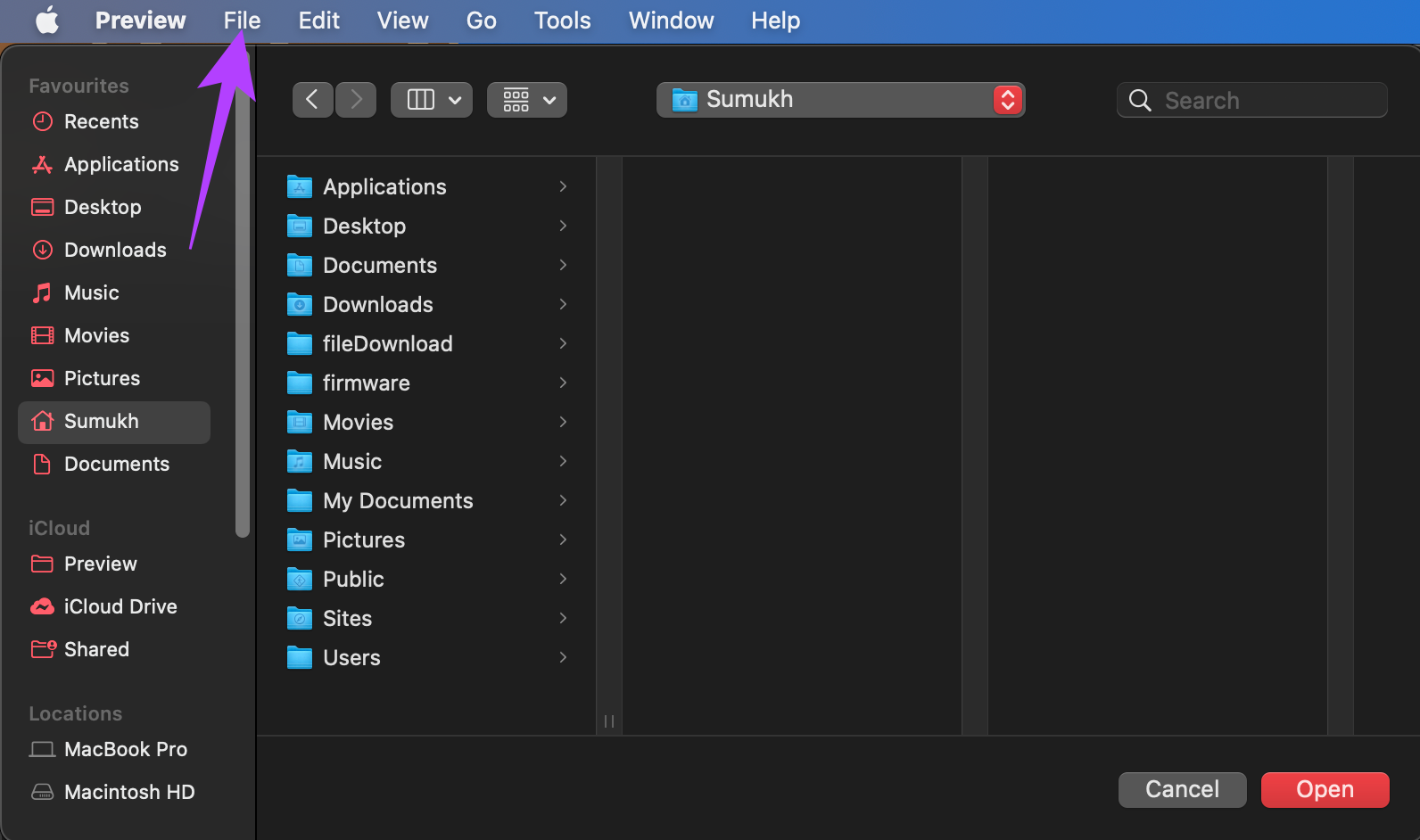Screen dimensions: 1420x840
Task: Click the Cancel button
Action: pos(1182,790)
